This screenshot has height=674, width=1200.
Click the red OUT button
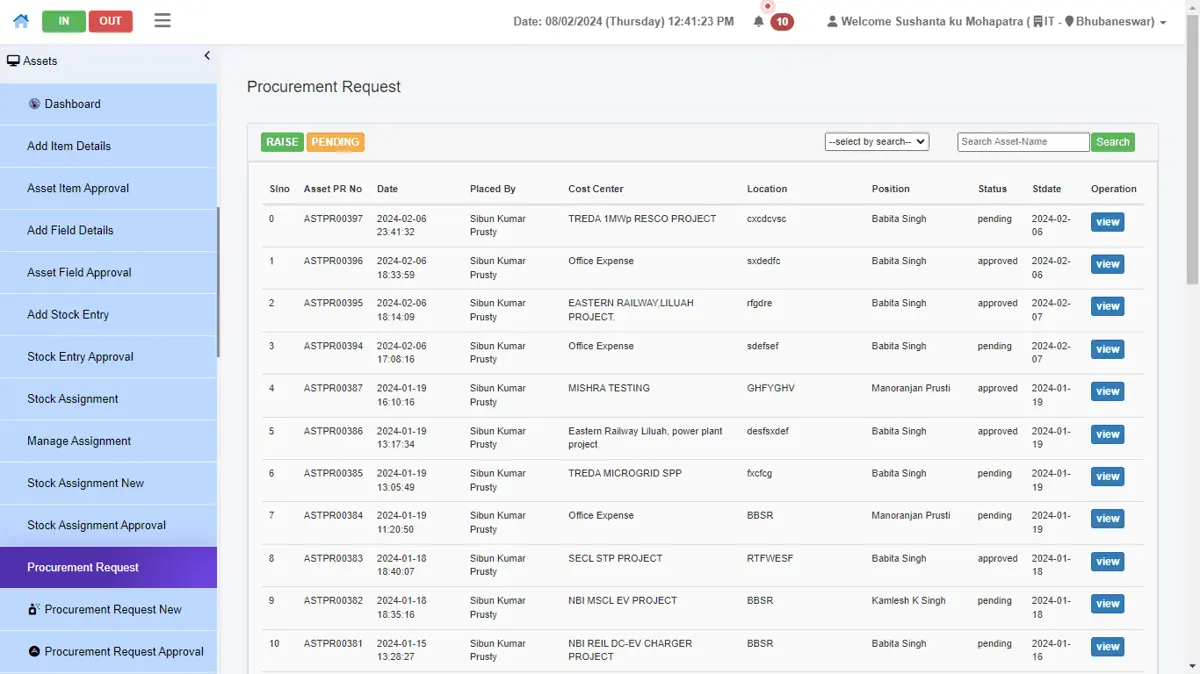click(x=110, y=21)
